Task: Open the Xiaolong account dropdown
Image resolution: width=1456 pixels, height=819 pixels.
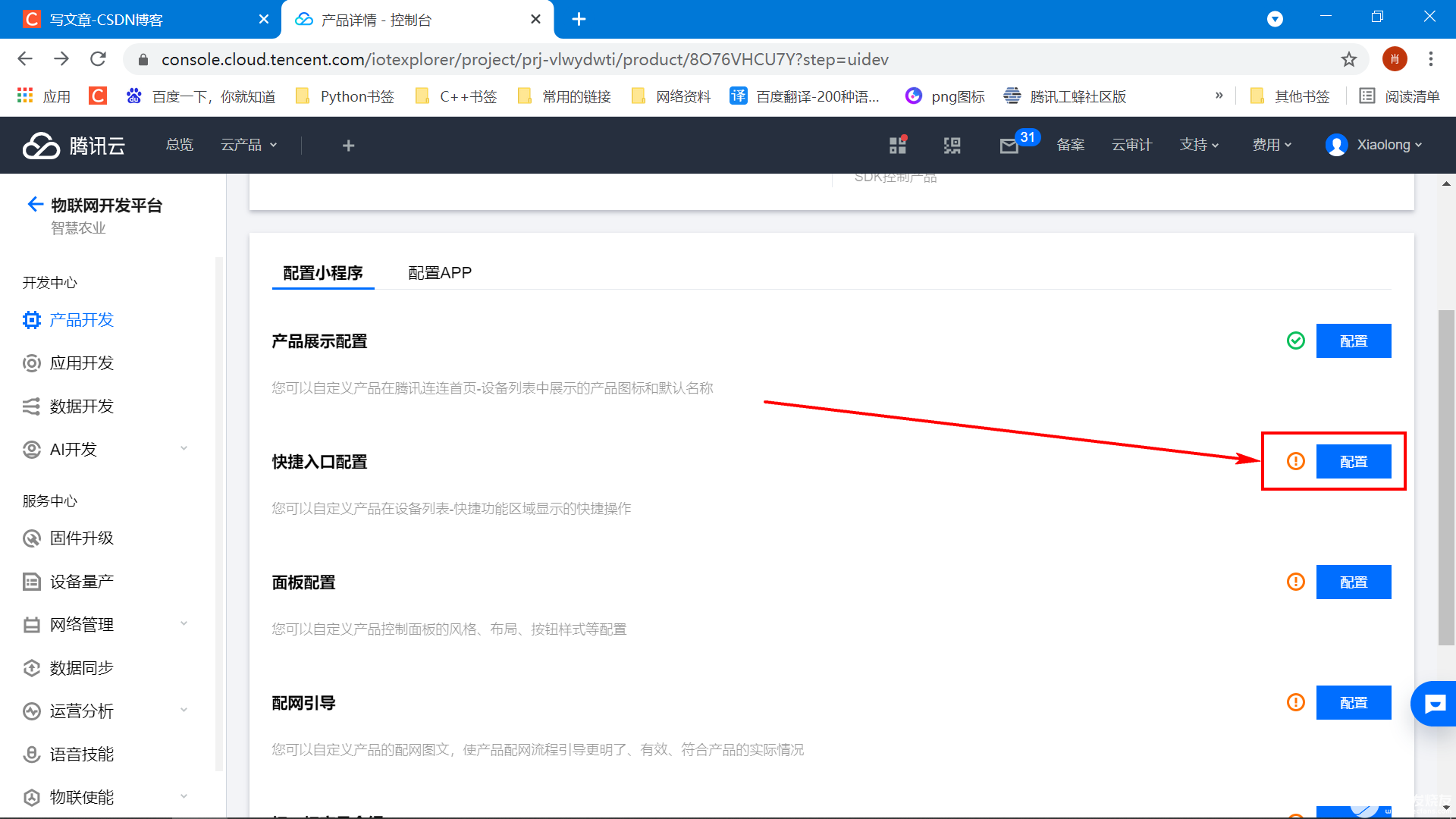Action: tap(1374, 145)
